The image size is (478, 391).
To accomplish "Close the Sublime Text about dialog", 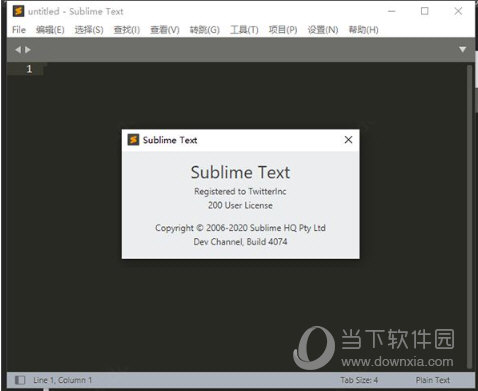I will click(348, 140).
